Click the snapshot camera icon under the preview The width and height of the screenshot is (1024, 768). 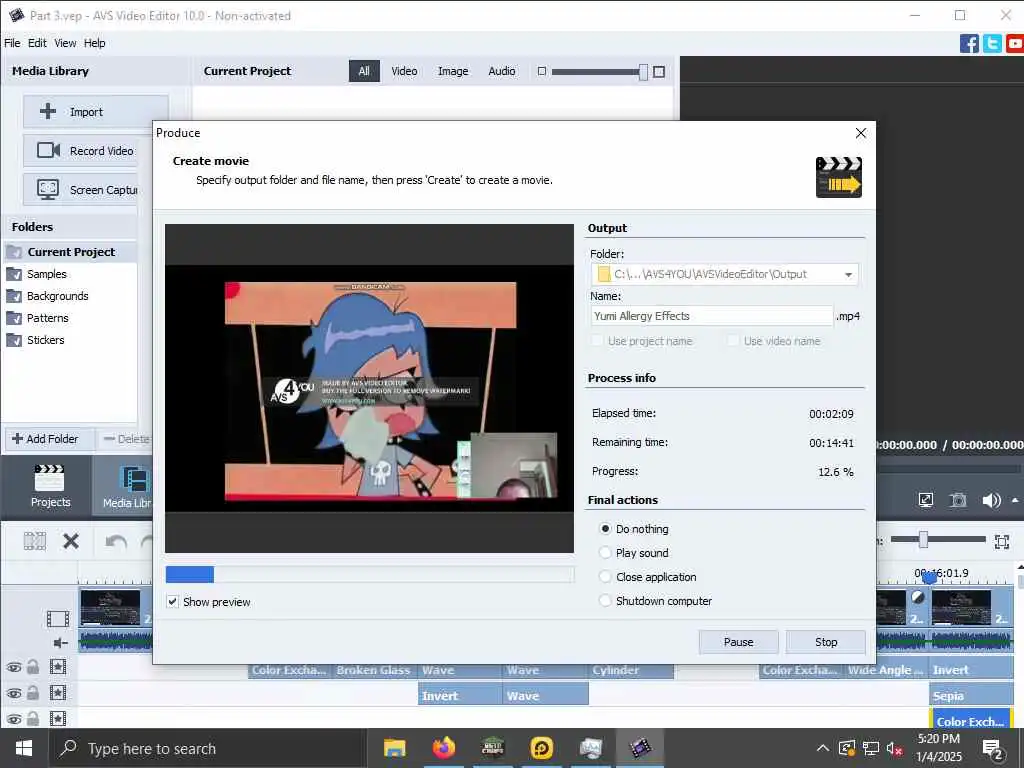957,500
